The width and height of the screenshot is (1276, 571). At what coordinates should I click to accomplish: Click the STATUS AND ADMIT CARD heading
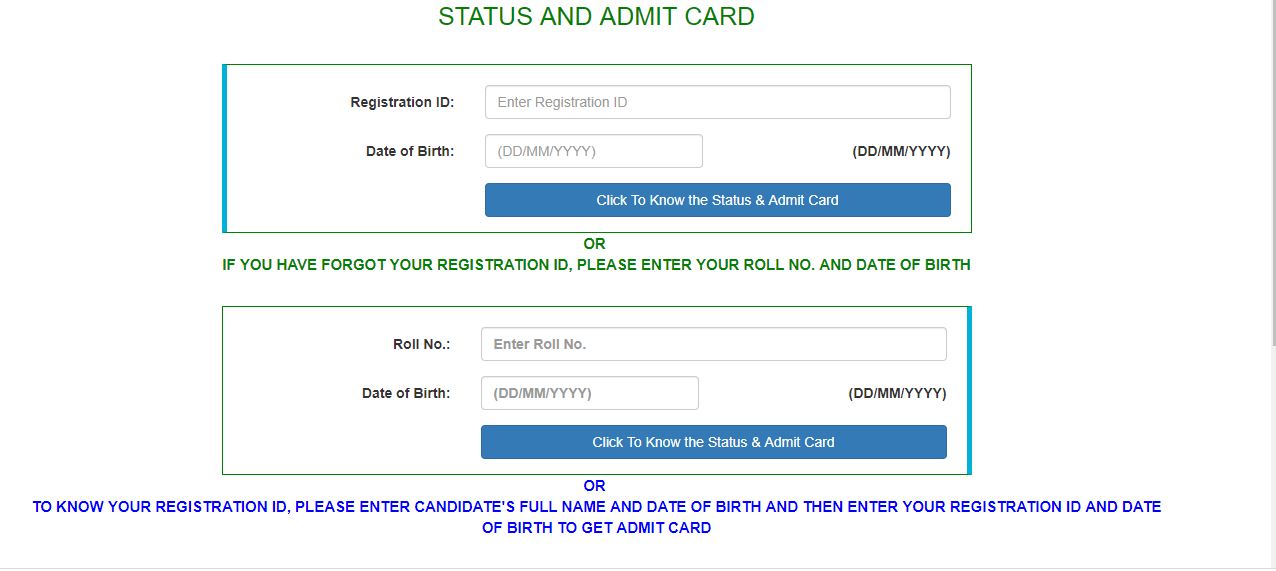click(596, 17)
